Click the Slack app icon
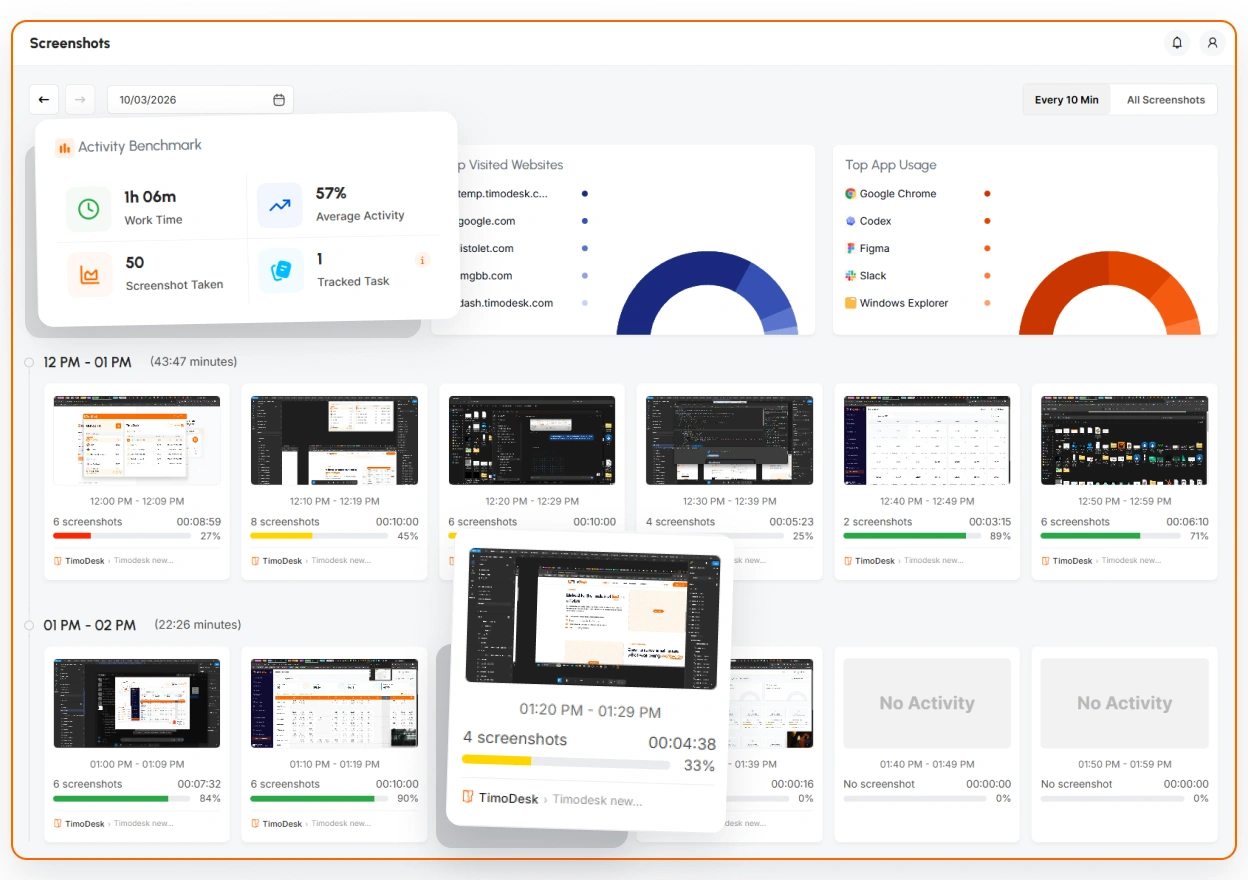The height and width of the screenshot is (880, 1248). pos(851,275)
